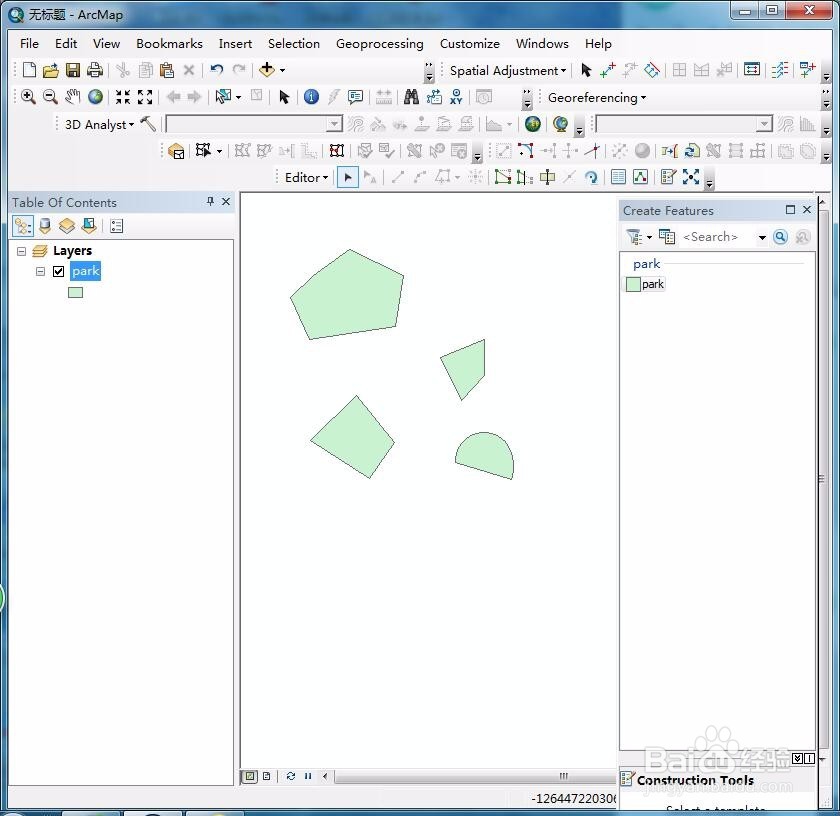Switch TOC to List By Selection
The height and width of the screenshot is (816, 840).
pos(89,226)
